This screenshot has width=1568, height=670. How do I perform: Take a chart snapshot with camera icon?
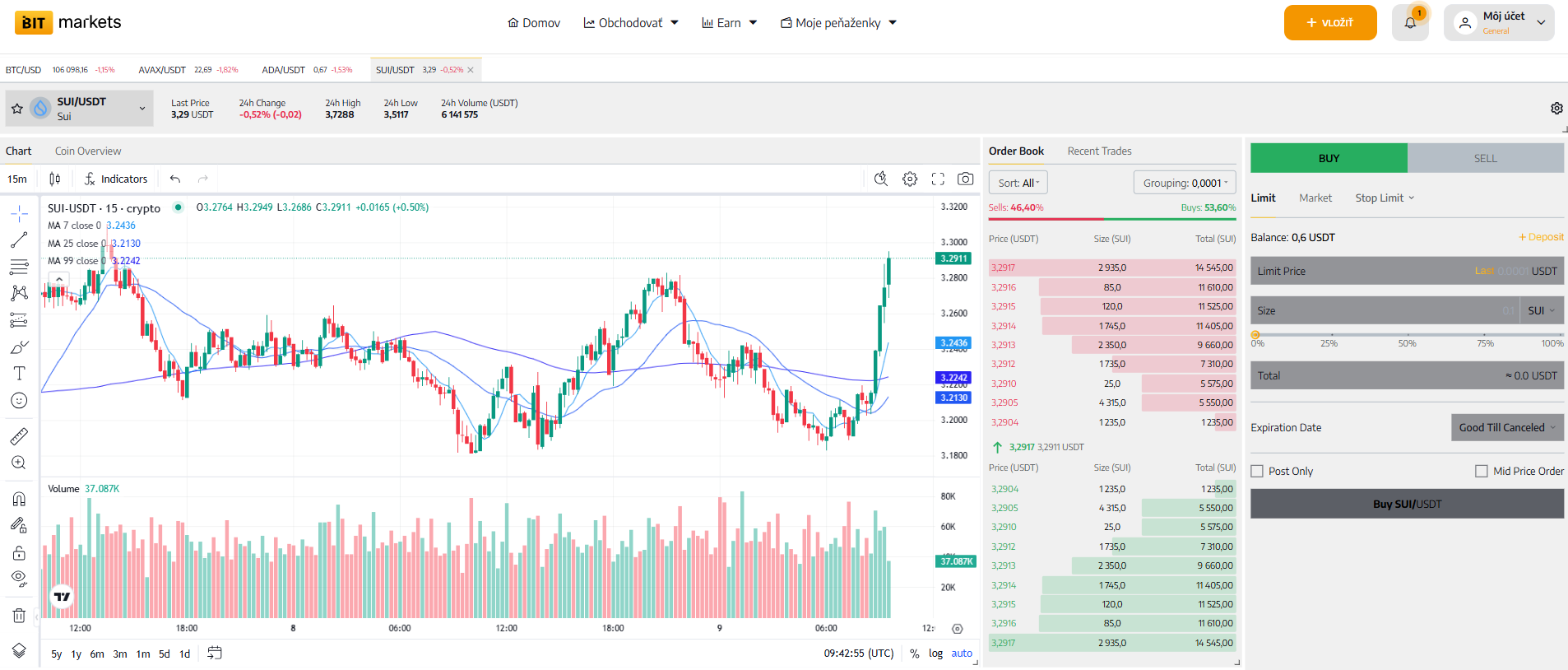(x=966, y=179)
